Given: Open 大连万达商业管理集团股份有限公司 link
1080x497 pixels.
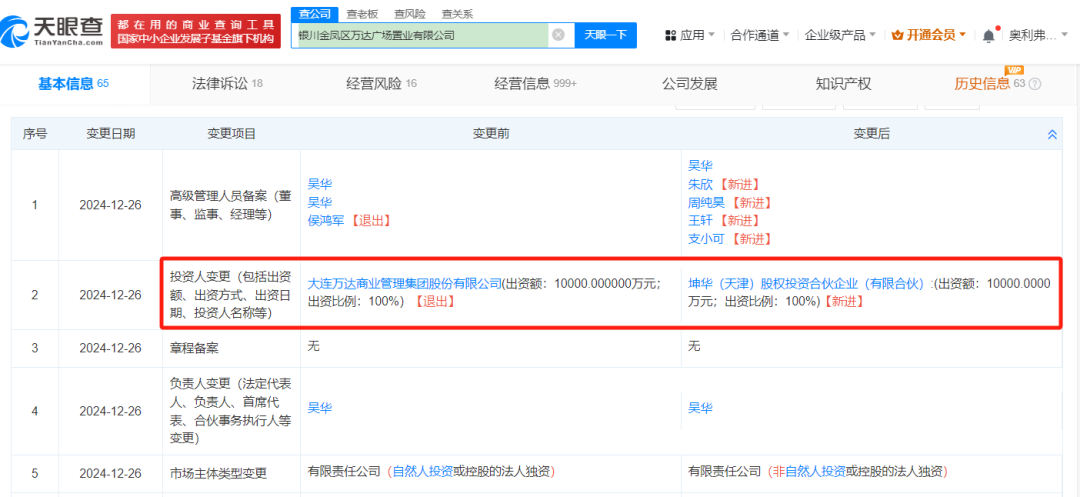Looking at the screenshot, I should tap(404, 283).
